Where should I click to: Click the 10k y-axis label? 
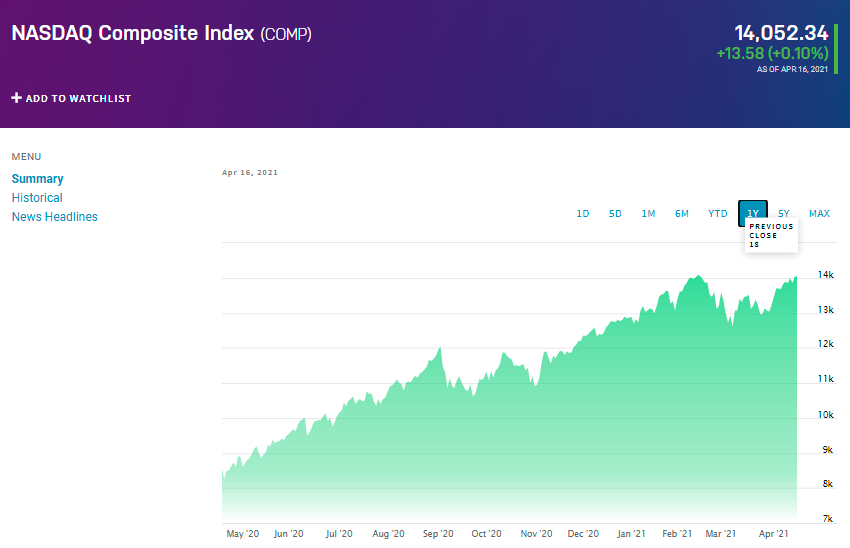pyautogui.click(x=826, y=415)
